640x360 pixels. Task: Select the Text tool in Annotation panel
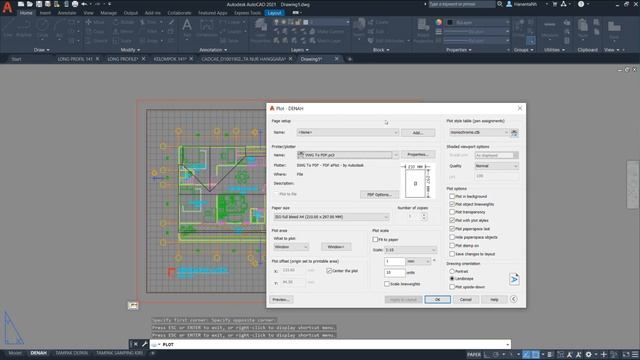click(187, 28)
